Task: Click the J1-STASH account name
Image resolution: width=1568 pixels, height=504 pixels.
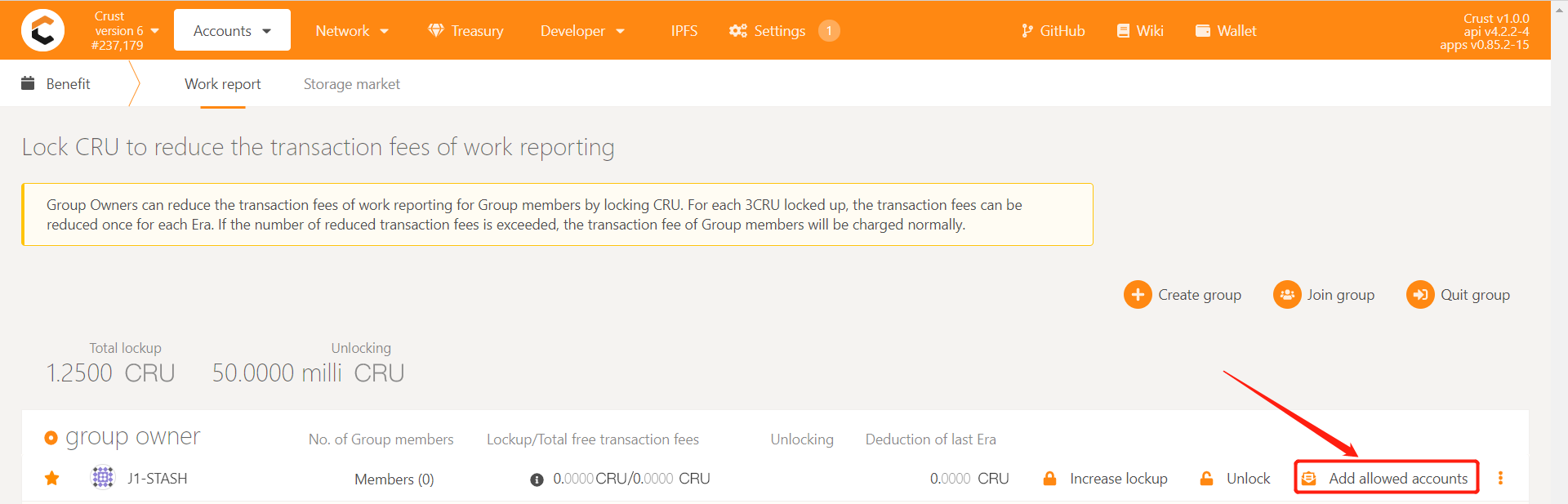Action: 158,479
